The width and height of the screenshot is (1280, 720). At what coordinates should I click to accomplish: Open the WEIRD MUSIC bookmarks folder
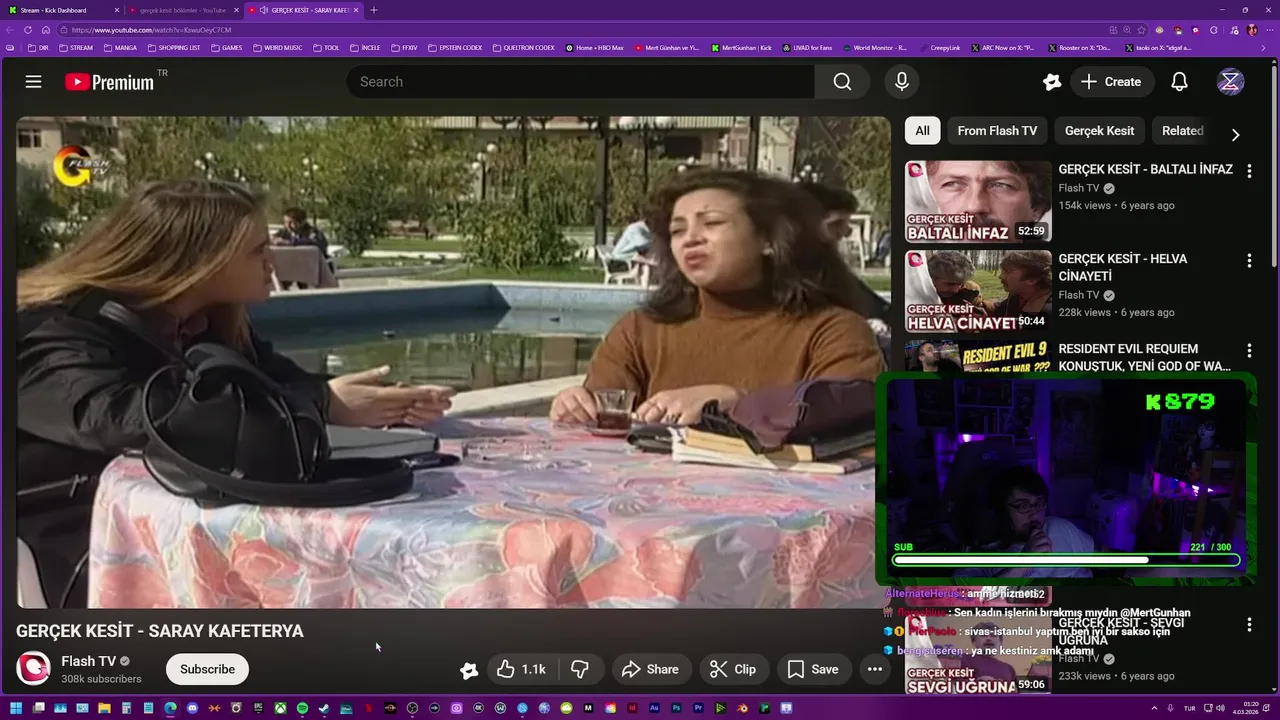277,47
